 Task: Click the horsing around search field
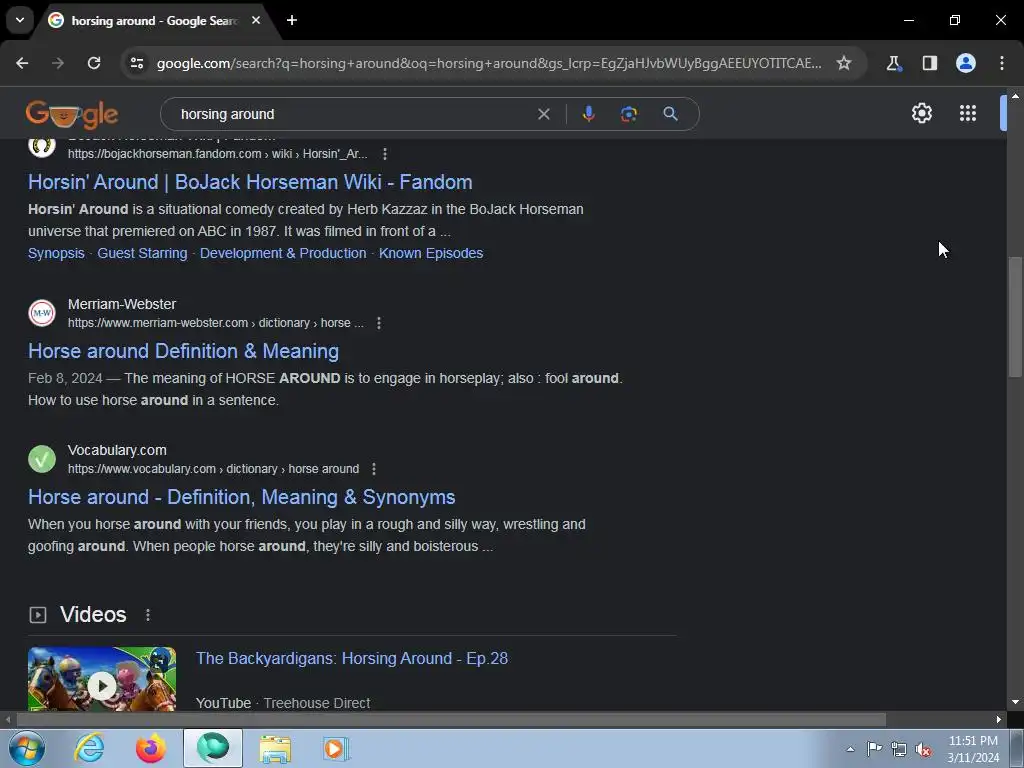(x=353, y=114)
